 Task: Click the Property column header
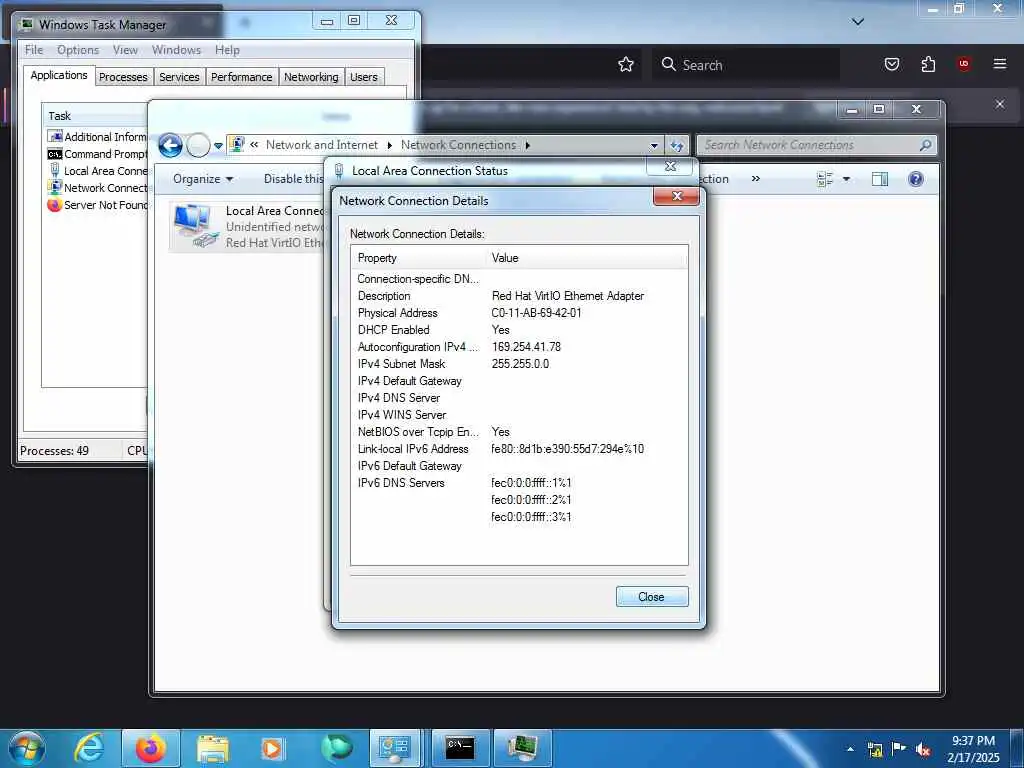pos(419,258)
